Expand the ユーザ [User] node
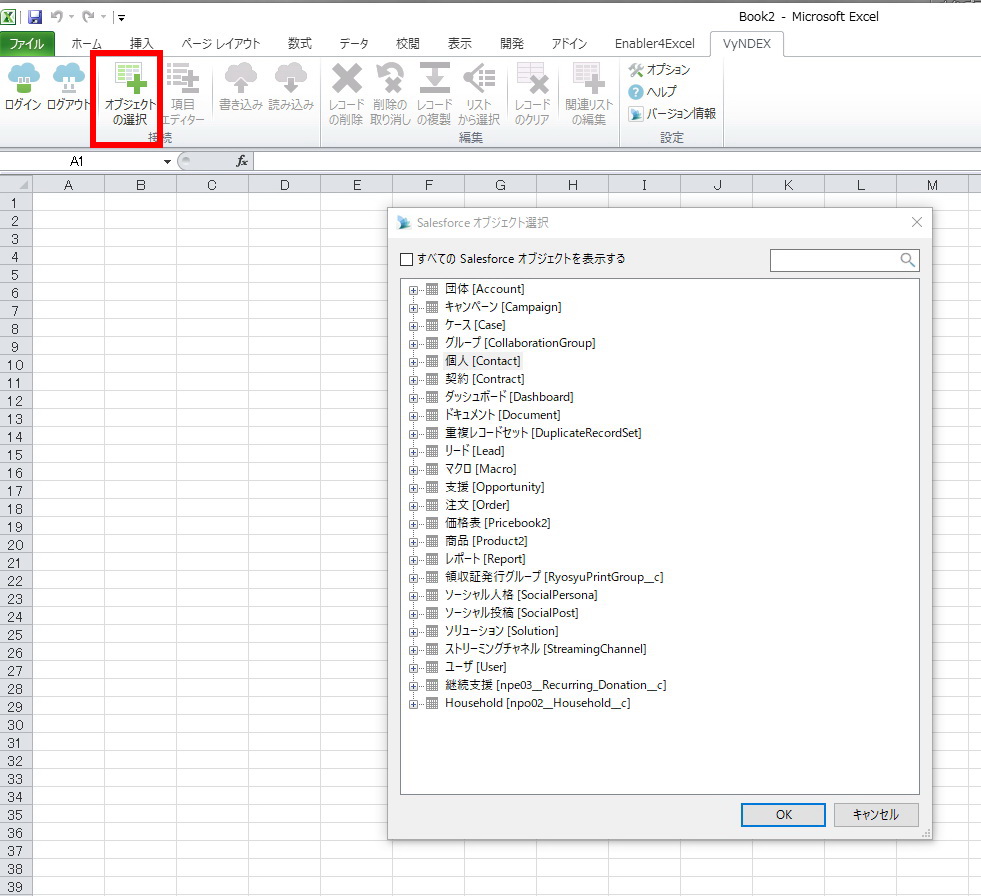Screen dimensions: 981x896 pyautogui.click(x=413, y=668)
